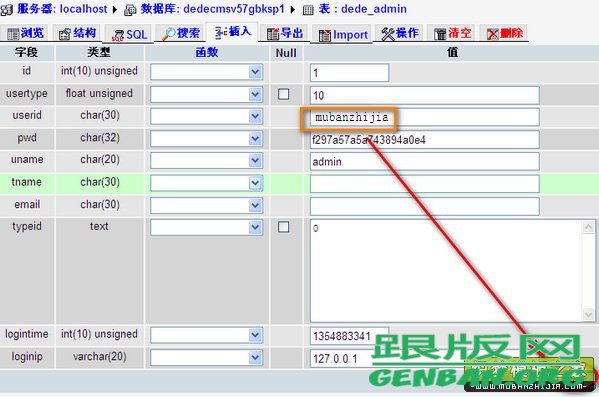Click the 'char(32)' type cell

(x=100, y=138)
